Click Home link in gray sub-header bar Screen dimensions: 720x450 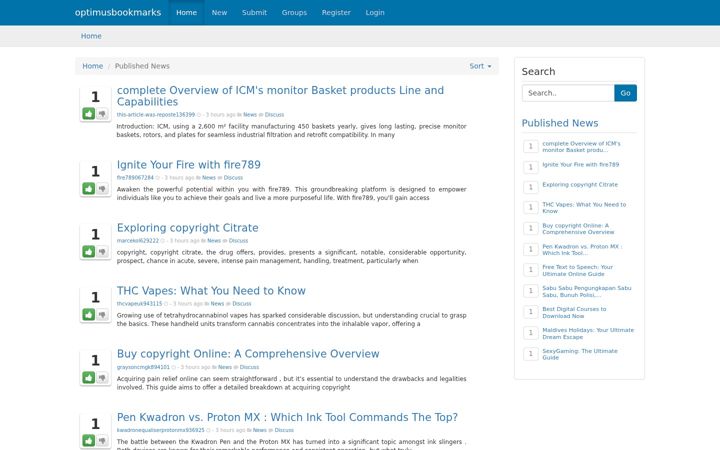pyautogui.click(x=91, y=36)
